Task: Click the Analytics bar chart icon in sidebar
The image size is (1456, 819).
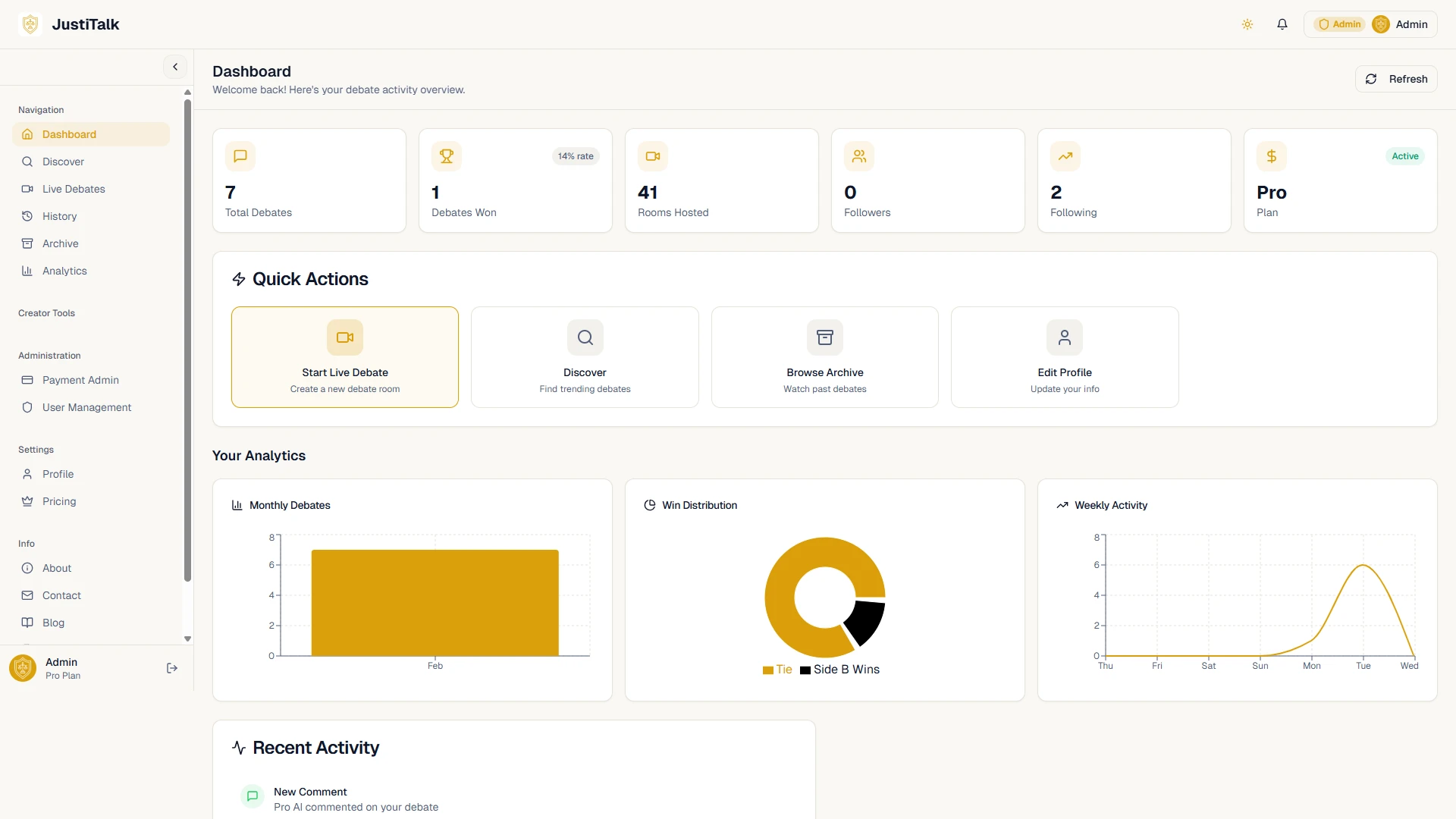Action: 27,271
